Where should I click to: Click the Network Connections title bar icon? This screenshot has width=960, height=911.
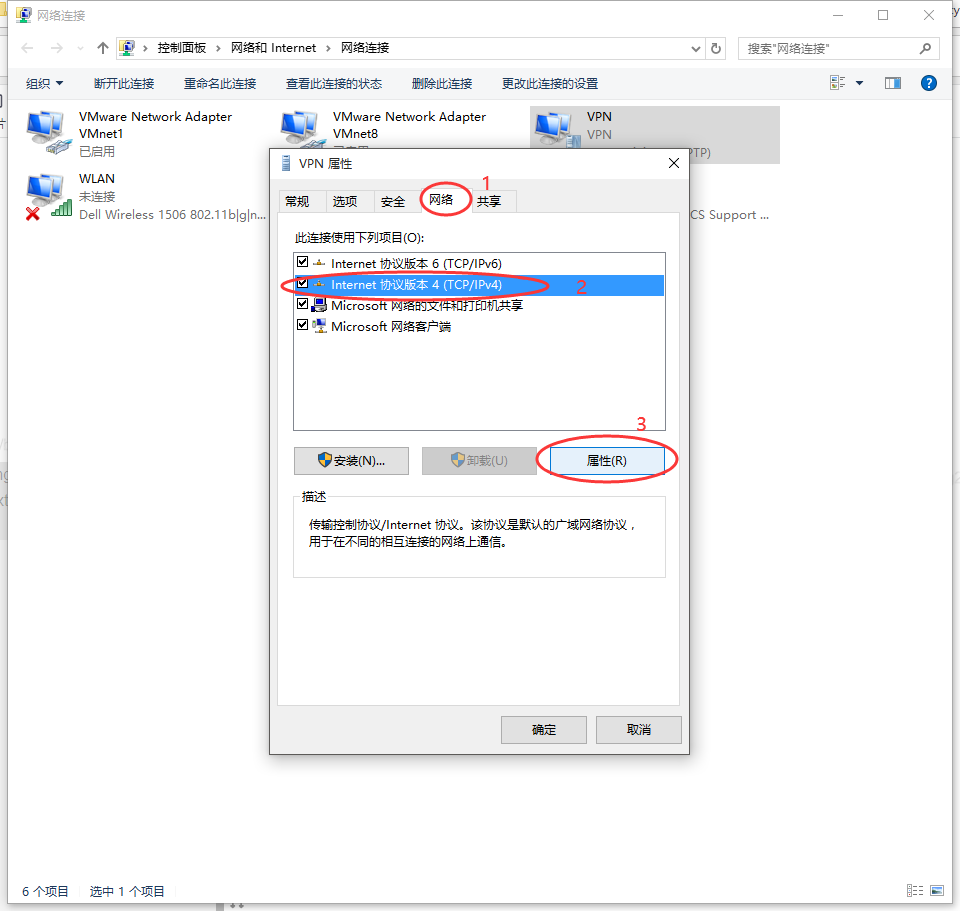click(x=23, y=15)
